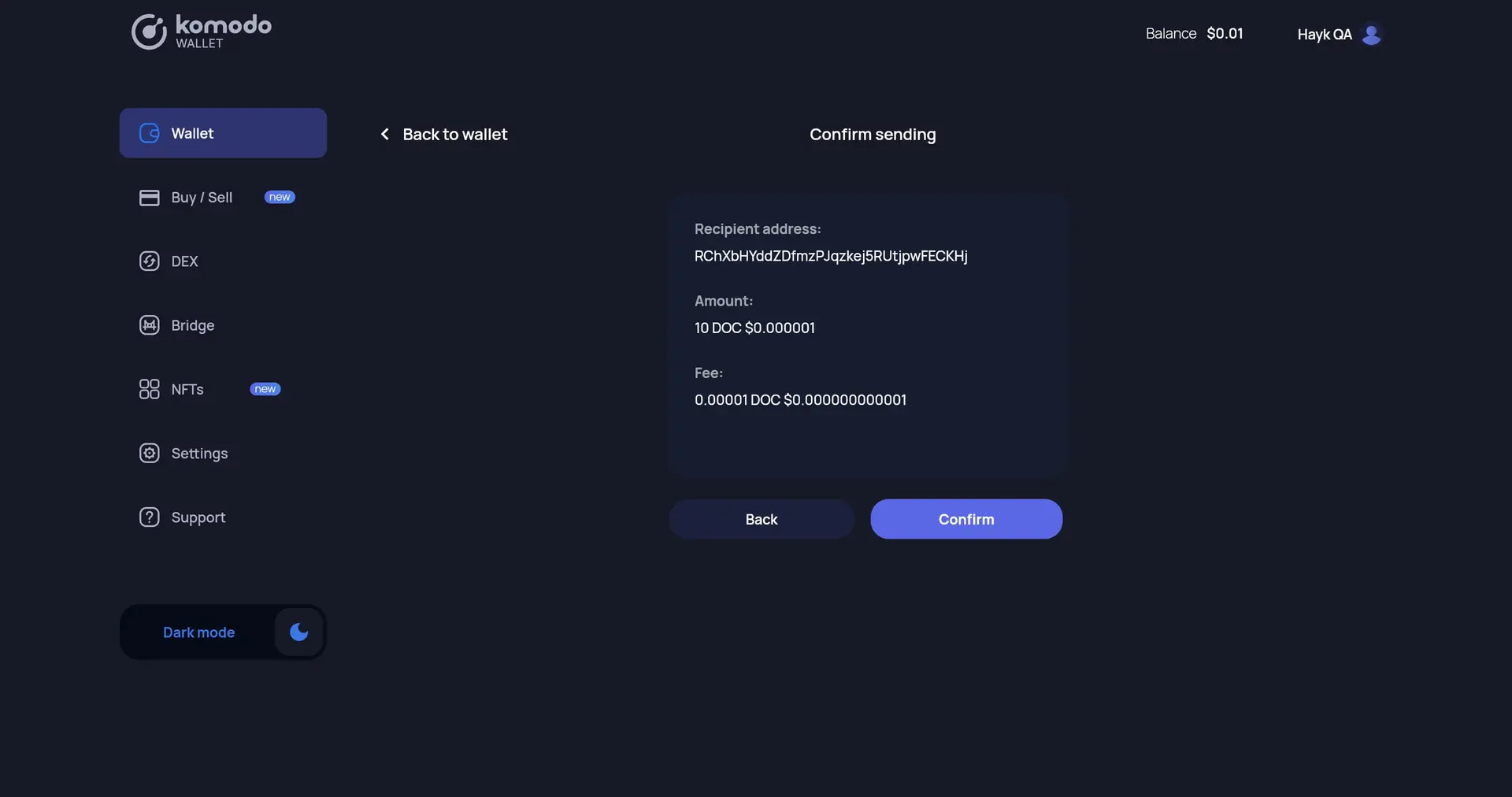This screenshot has height=797, width=1512.
Task: Click the moon icon on the dark mode switch
Action: click(297, 632)
